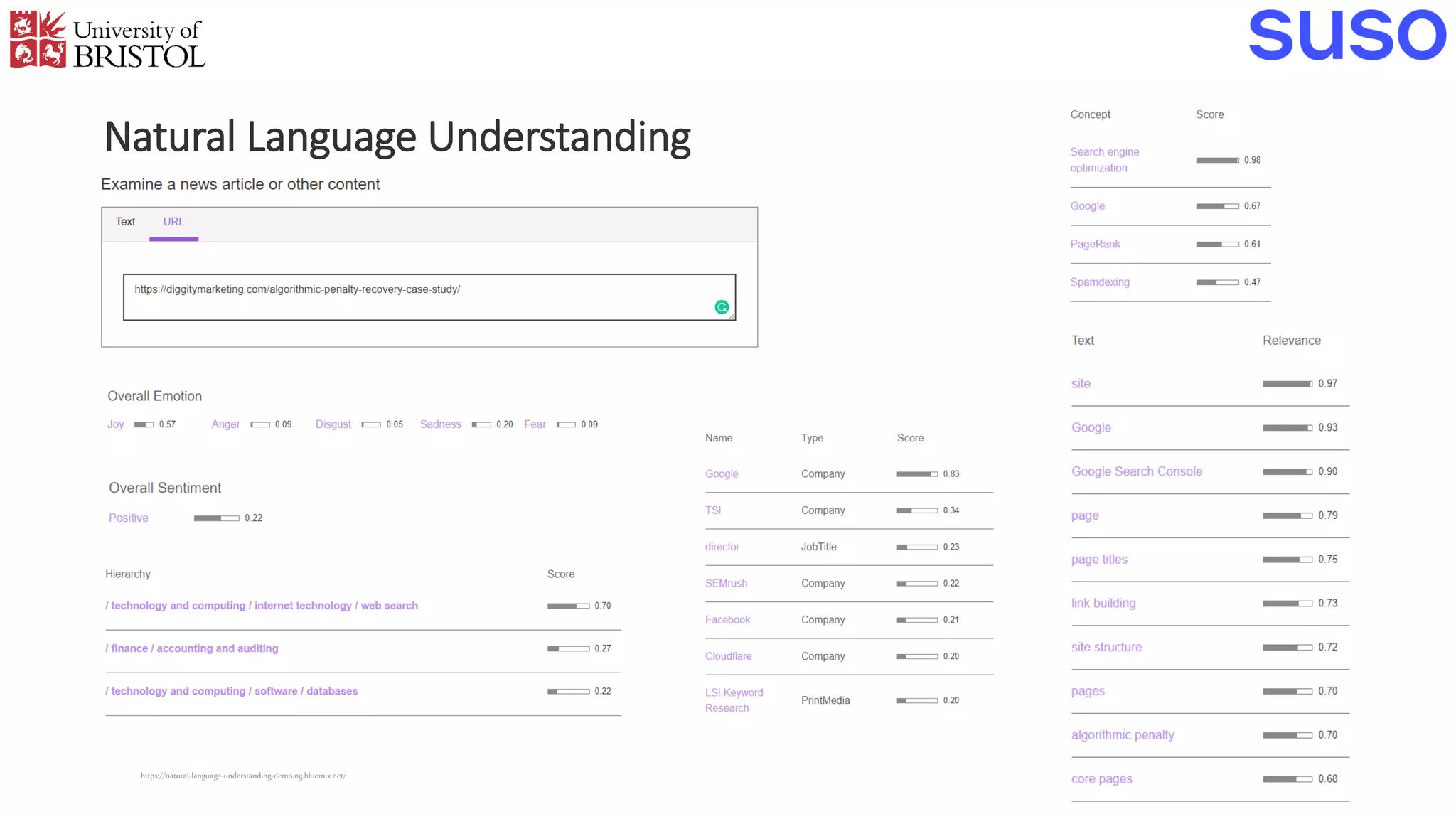This screenshot has width=1456, height=819.
Task: Click the Google Search Console keyword
Action: pos(1137,472)
